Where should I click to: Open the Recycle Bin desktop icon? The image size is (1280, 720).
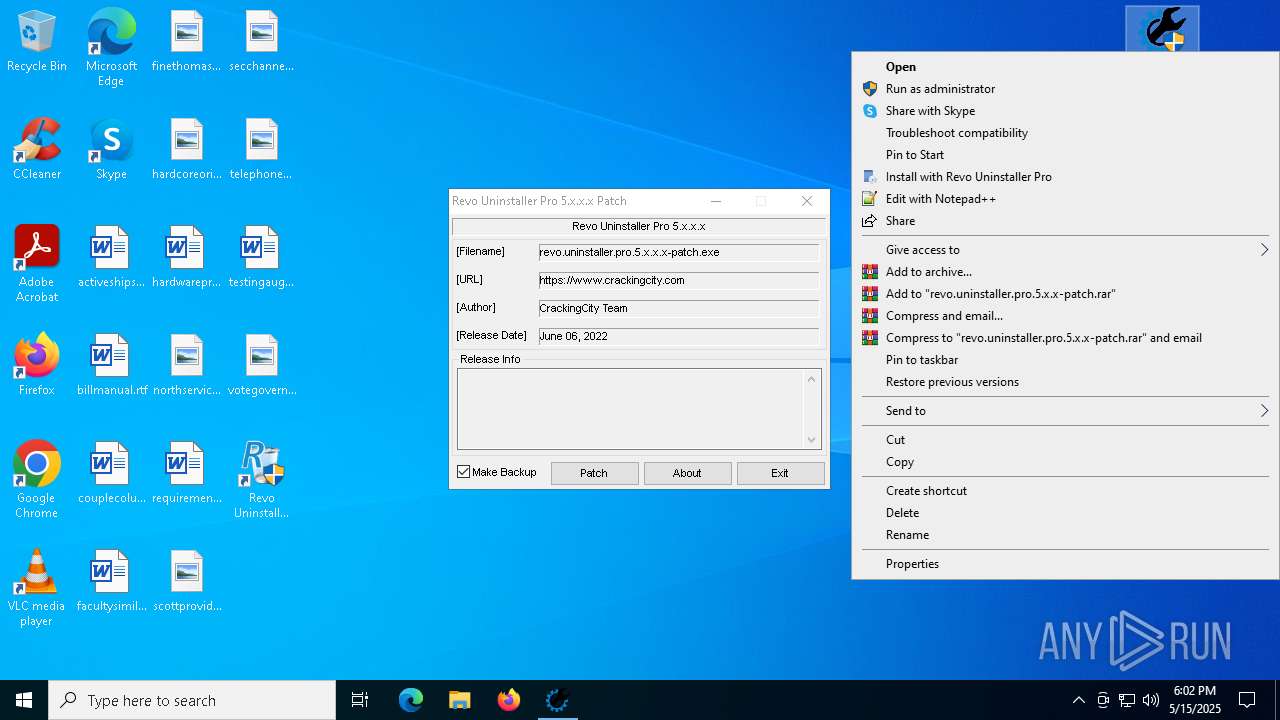(x=37, y=42)
